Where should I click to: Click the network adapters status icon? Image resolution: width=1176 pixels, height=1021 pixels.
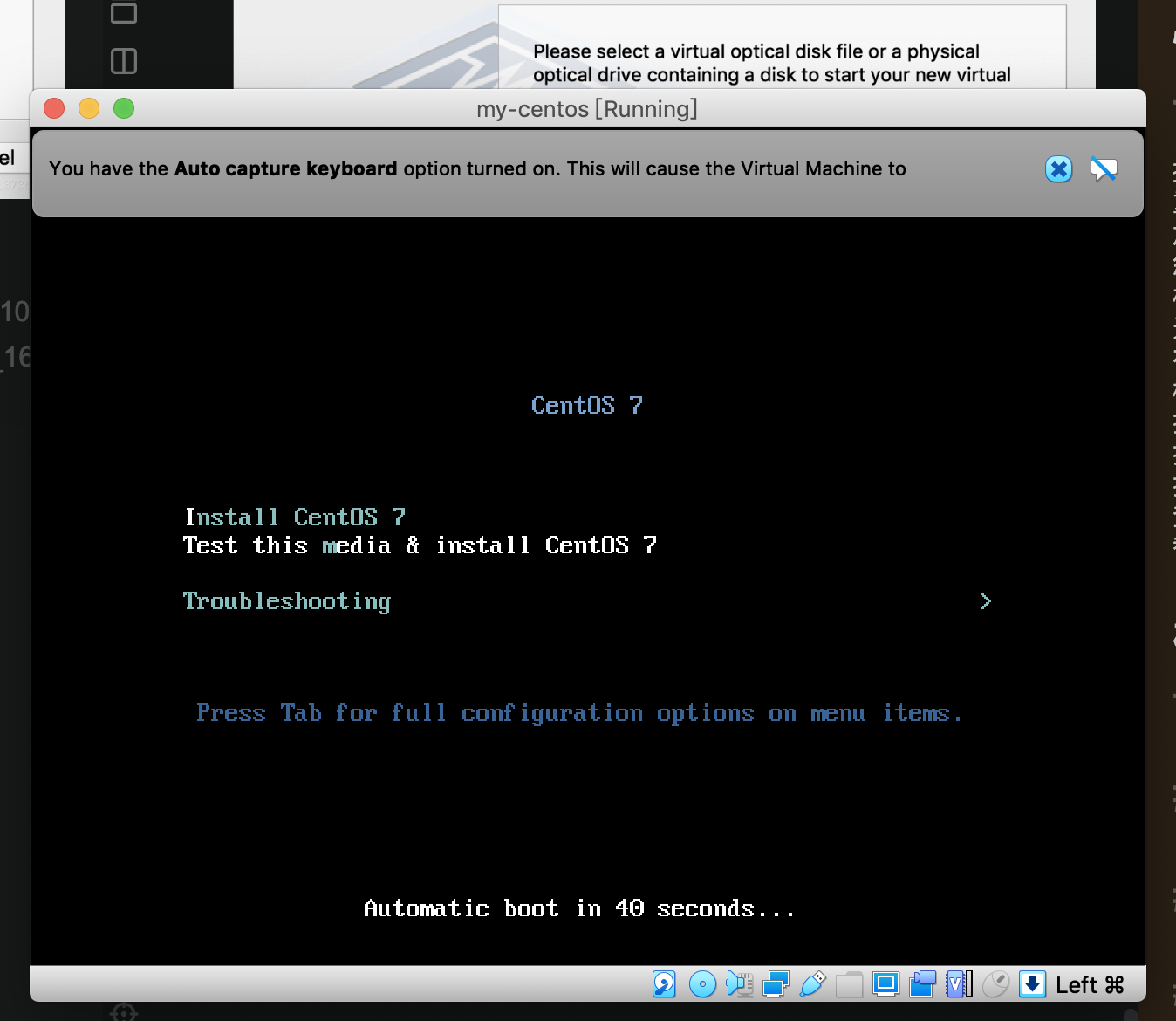point(776,984)
